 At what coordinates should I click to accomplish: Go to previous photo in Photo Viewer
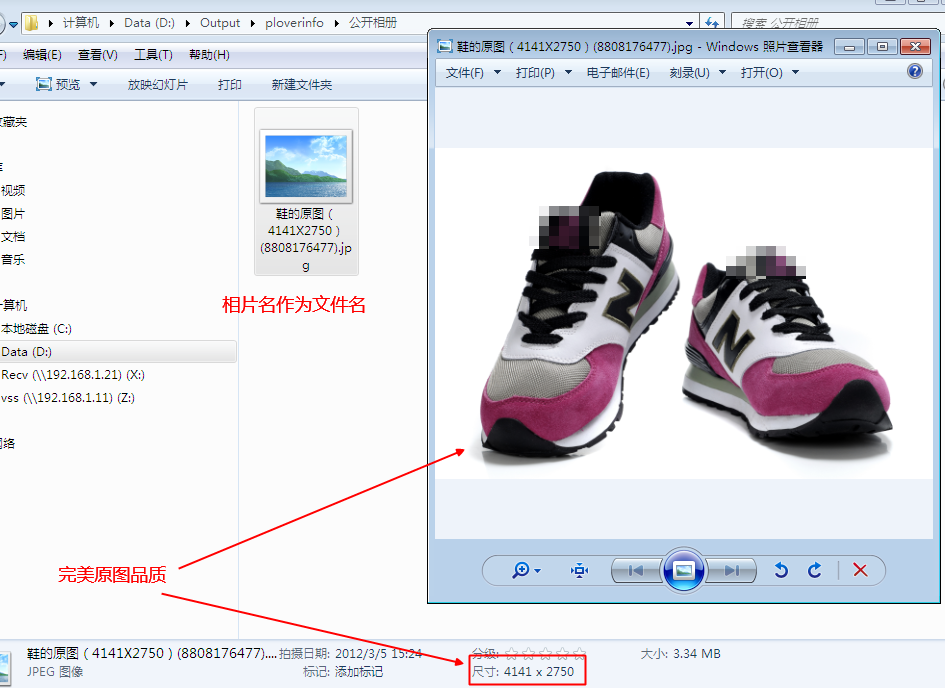click(635, 571)
